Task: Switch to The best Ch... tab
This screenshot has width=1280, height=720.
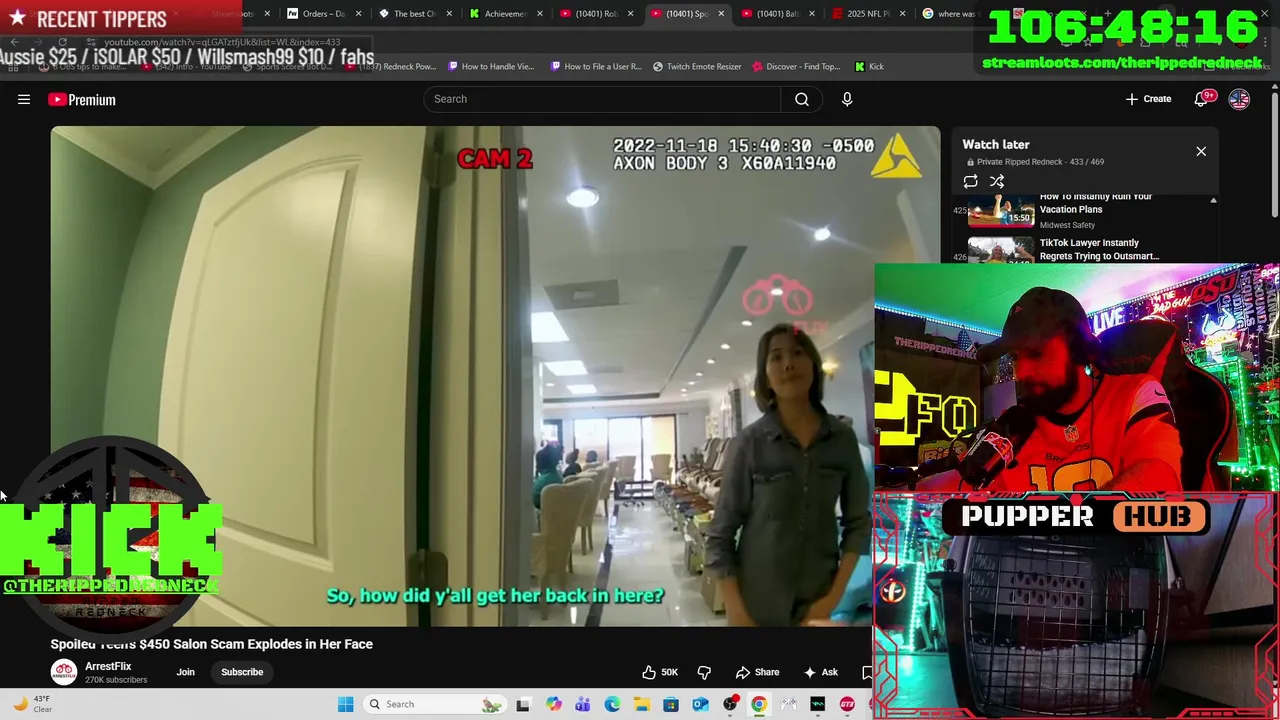Action: coord(414,14)
